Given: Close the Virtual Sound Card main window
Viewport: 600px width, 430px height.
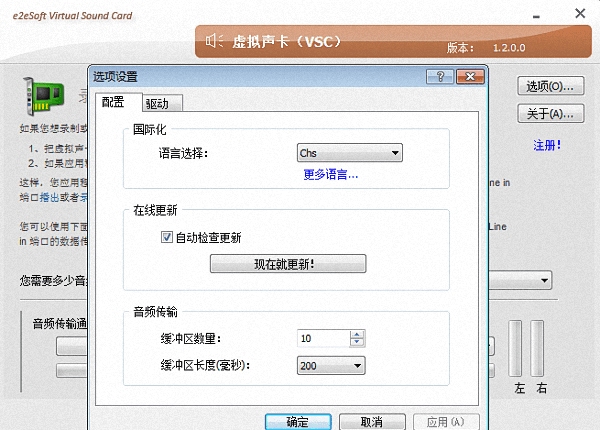Looking at the screenshot, I should pyautogui.click(x=580, y=13).
